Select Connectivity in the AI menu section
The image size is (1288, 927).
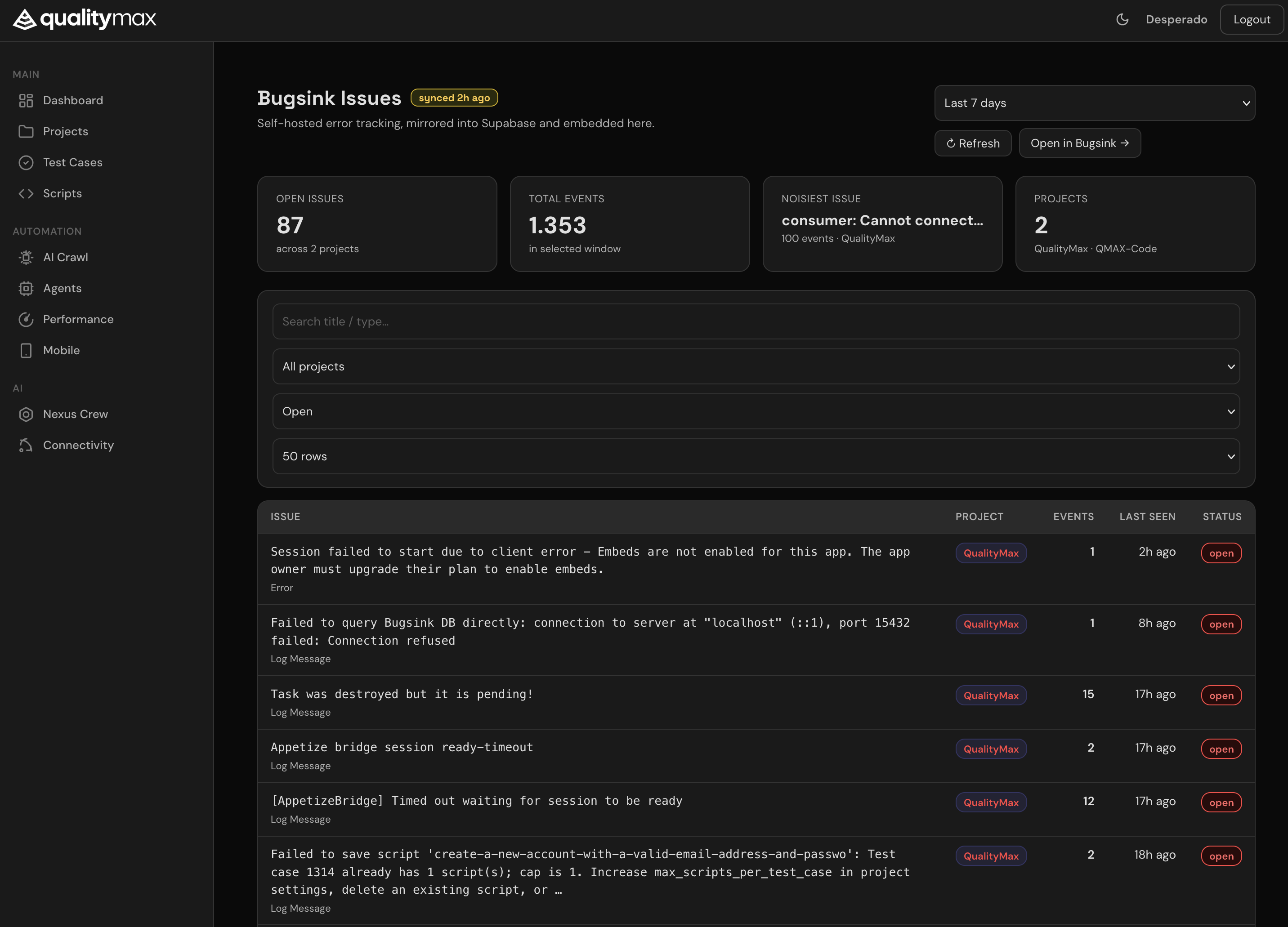78,445
